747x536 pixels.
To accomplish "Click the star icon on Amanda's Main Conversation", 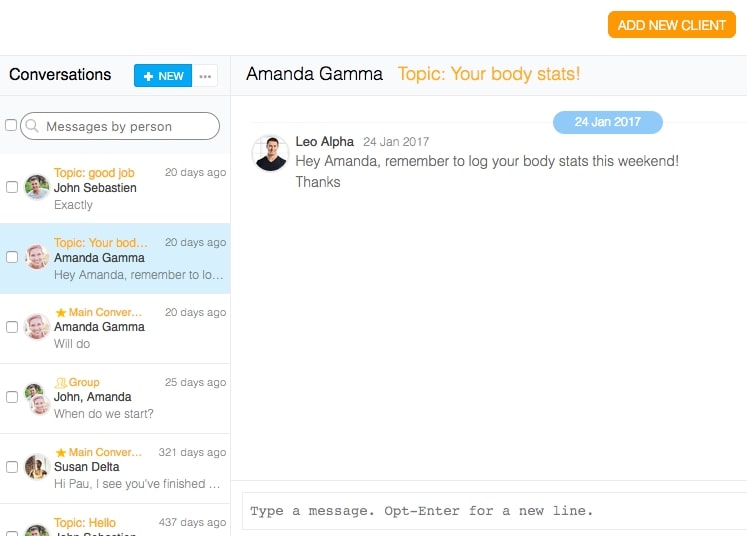I will 60,313.
